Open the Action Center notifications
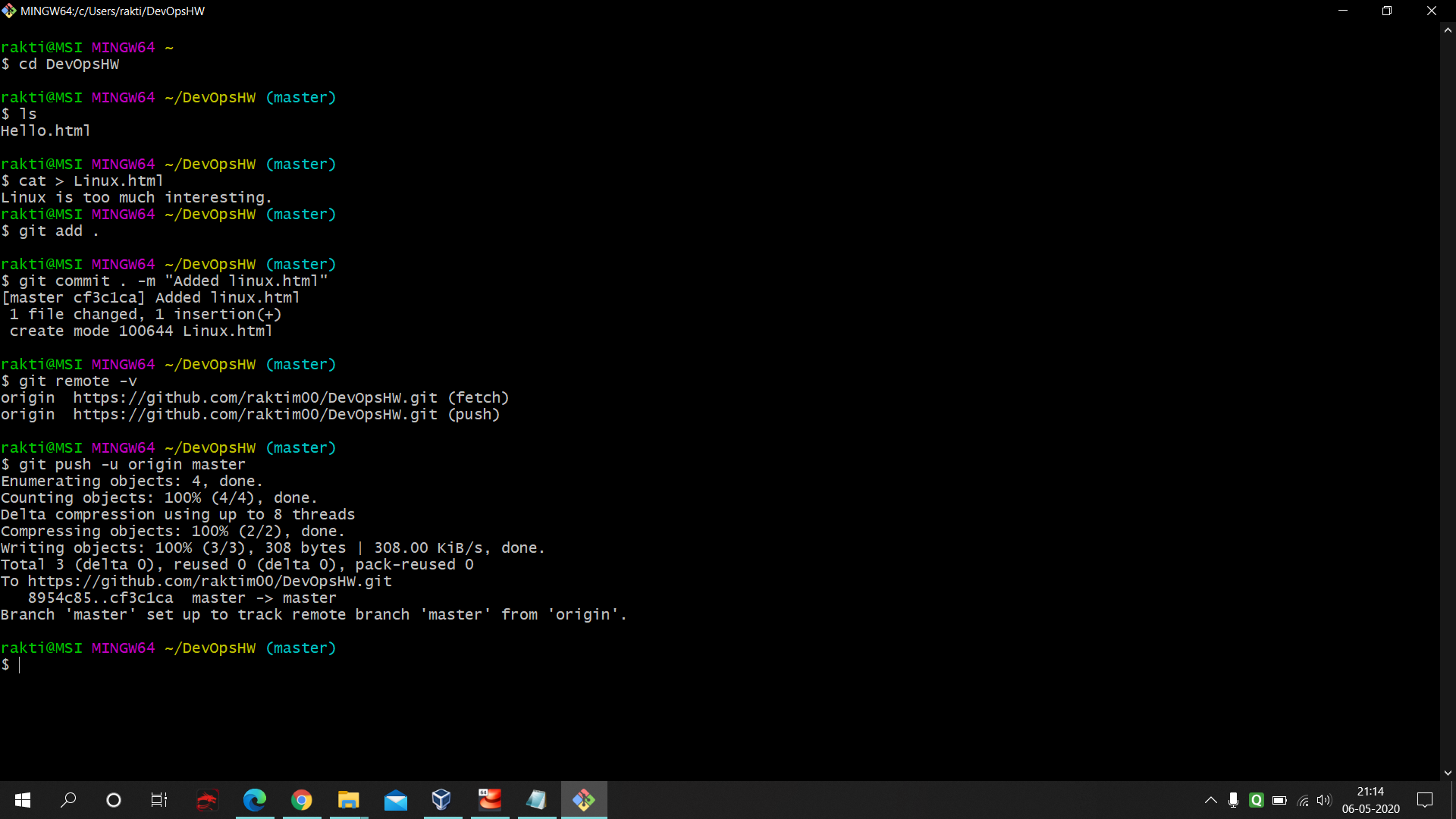 [x=1425, y=799]
